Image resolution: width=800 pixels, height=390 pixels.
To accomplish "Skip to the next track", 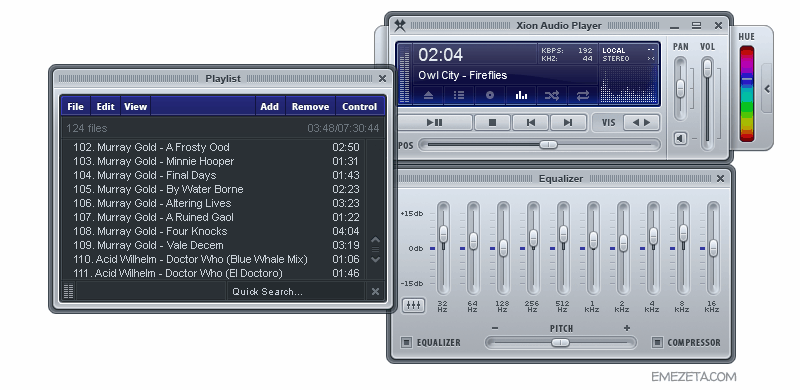I will click(567, 123).
